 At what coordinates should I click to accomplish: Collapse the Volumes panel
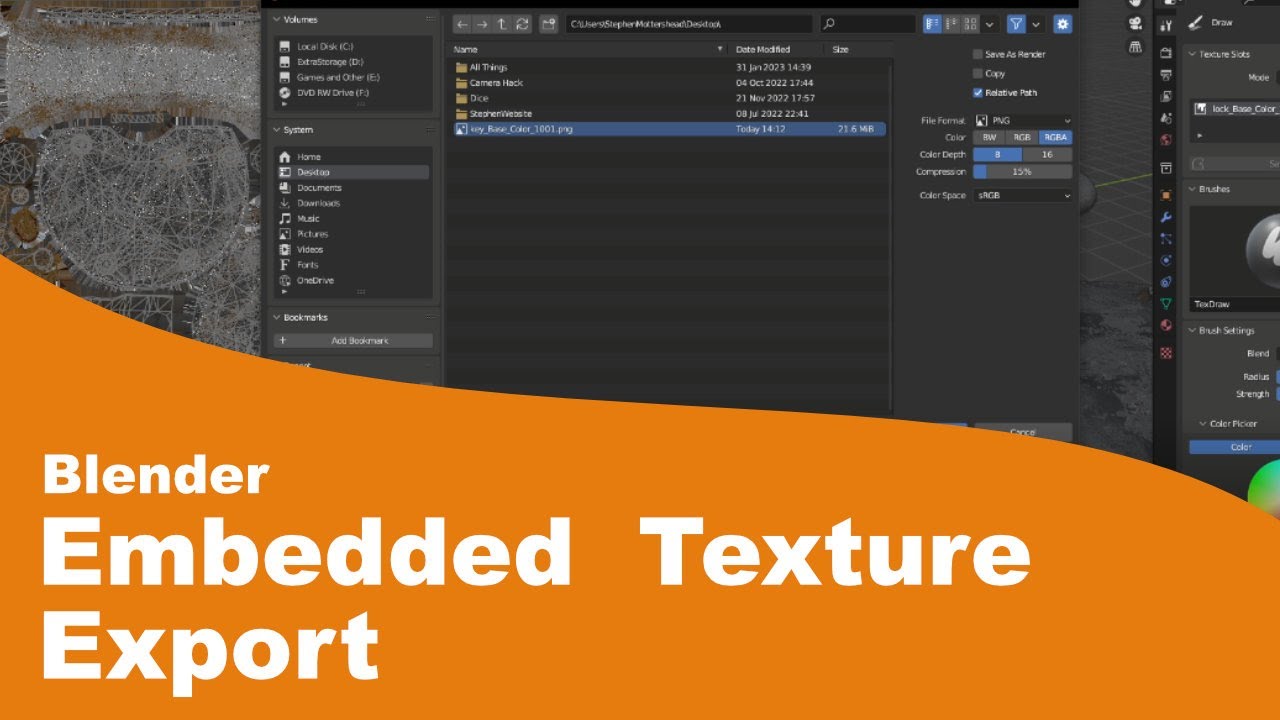pyautogui.click(x=277, y=19)
